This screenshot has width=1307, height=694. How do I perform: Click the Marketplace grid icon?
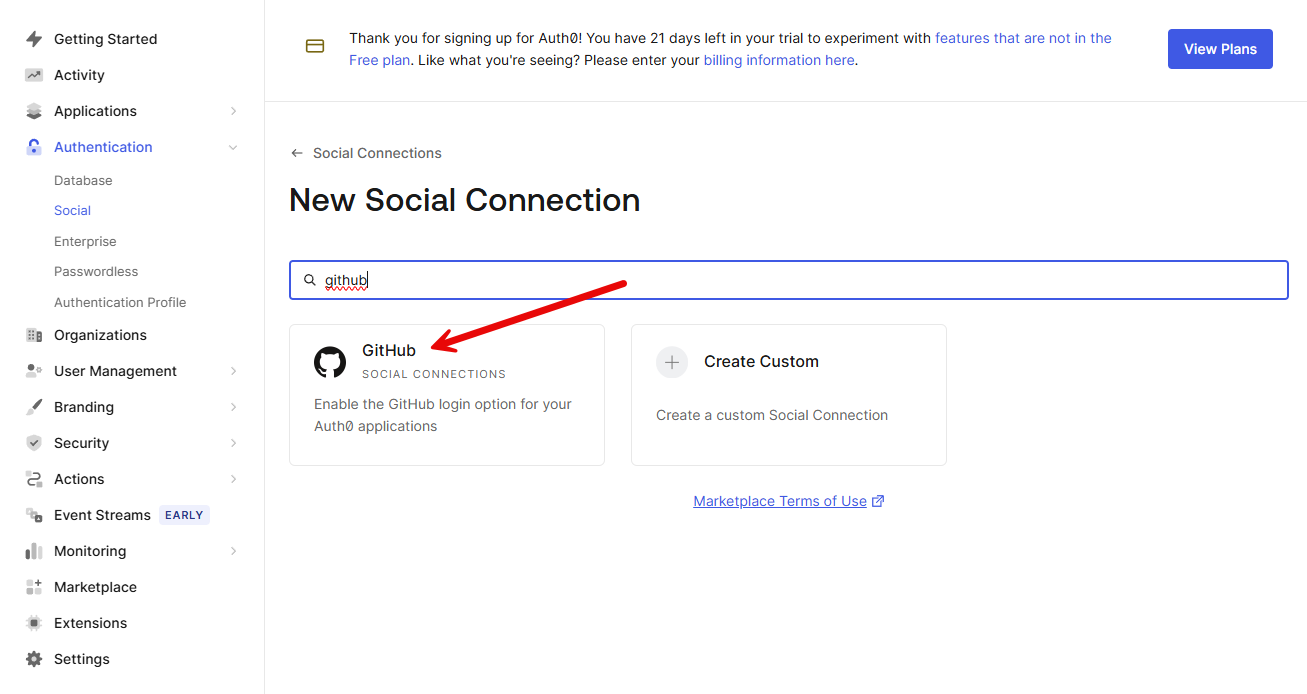(x=34, y=587)
